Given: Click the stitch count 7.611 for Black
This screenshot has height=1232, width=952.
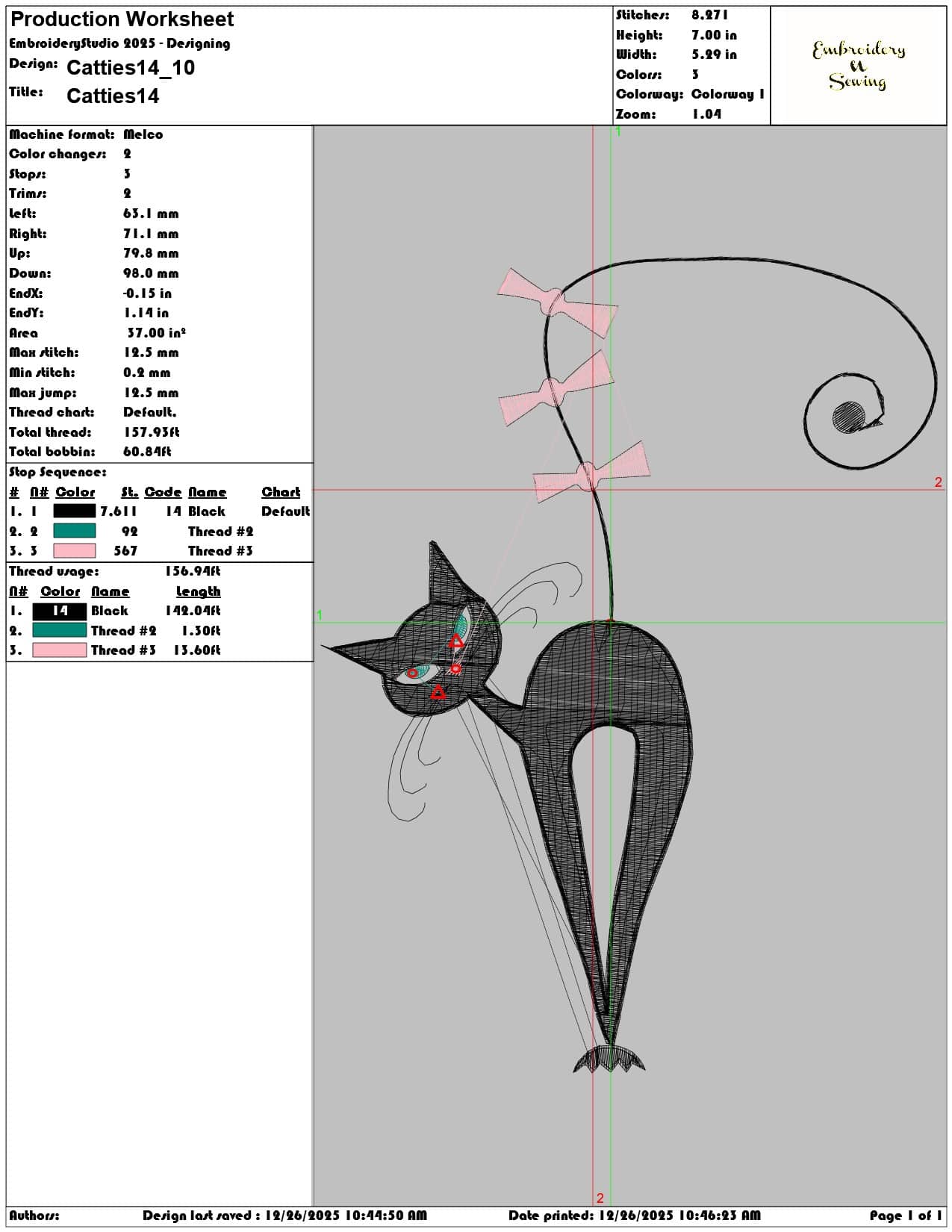Looking at the screenshot, I should point(119,511).
